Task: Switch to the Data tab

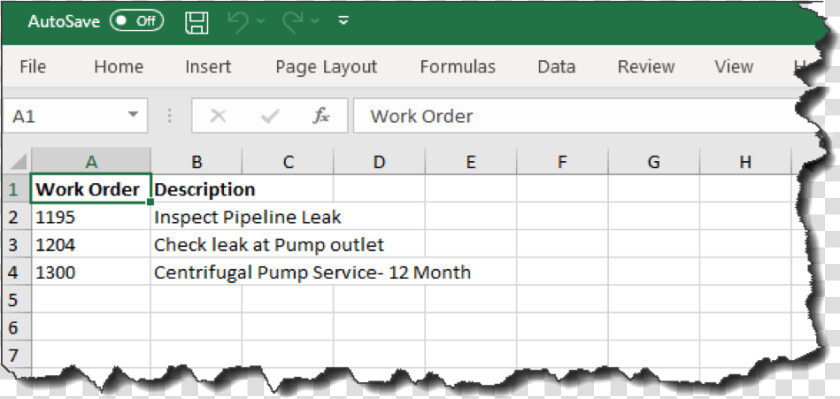Action: pos(556,67)
